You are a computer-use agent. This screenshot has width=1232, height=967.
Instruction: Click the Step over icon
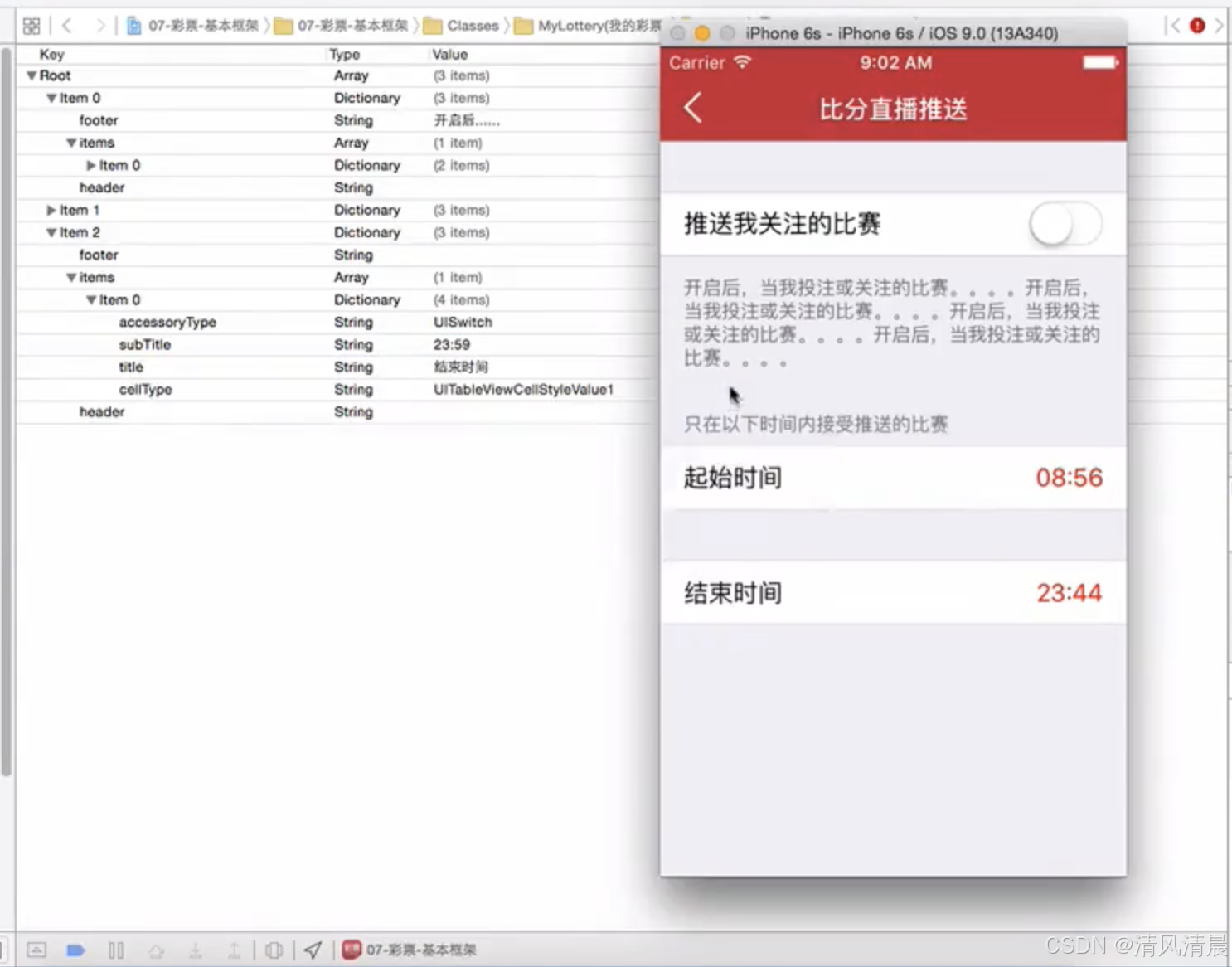[x=156, y=950]
